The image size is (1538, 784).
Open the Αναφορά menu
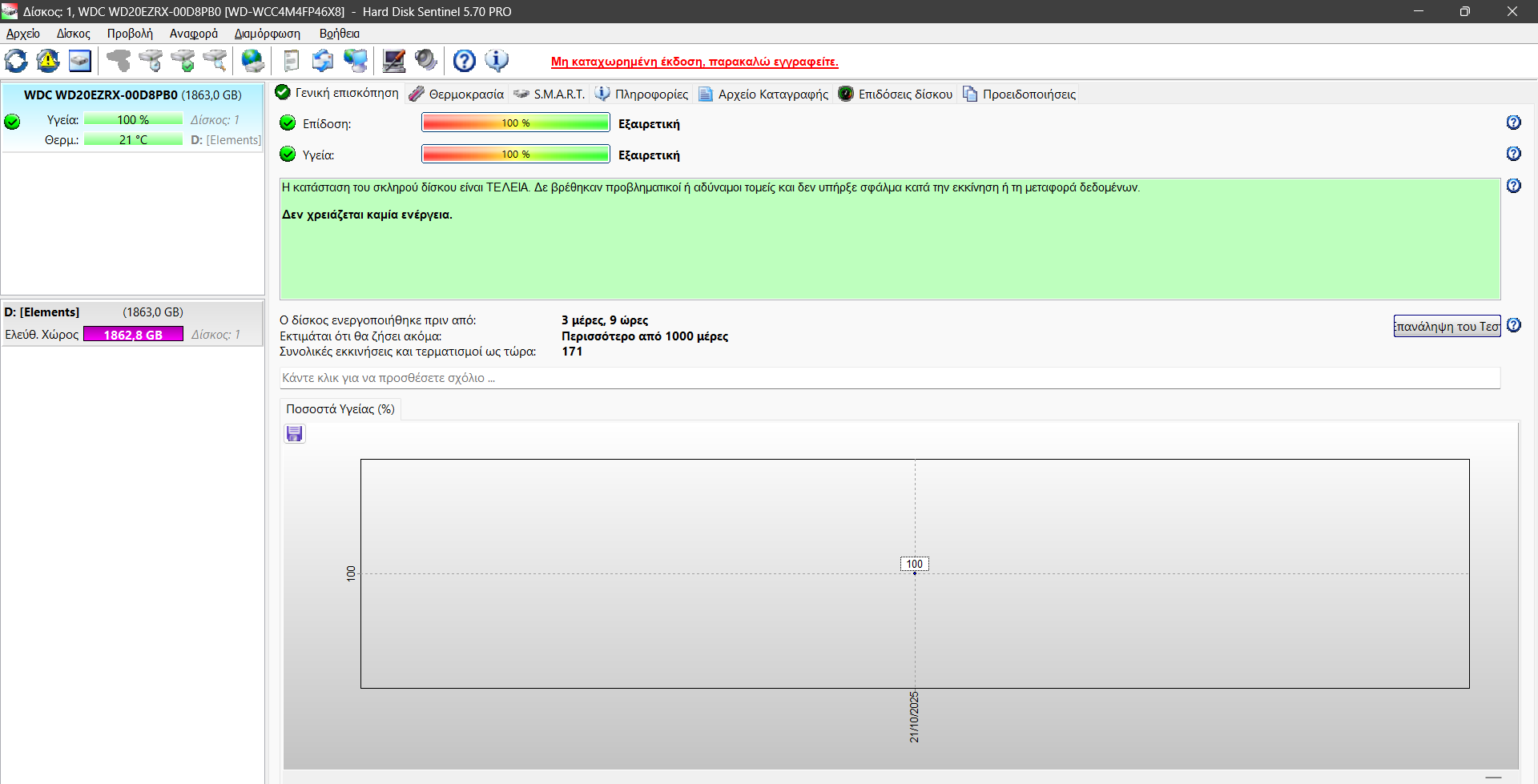pyautogui.click(x=193, y=34)
